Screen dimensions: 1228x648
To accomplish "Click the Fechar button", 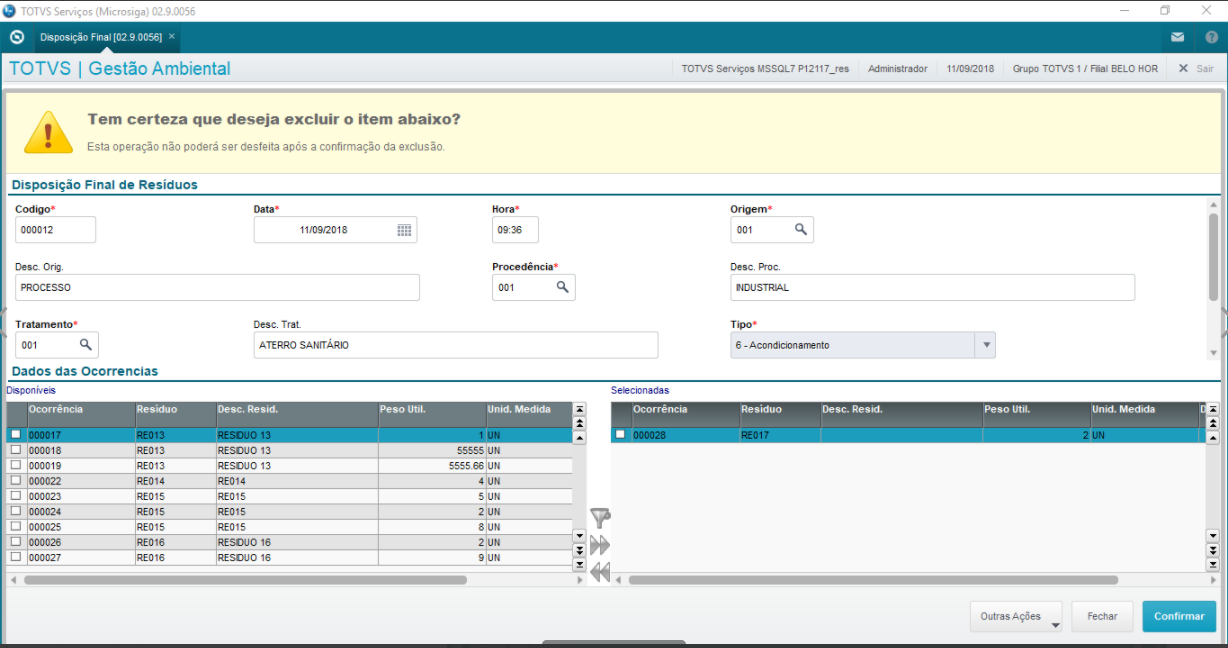I will (x=1102, y=616).
